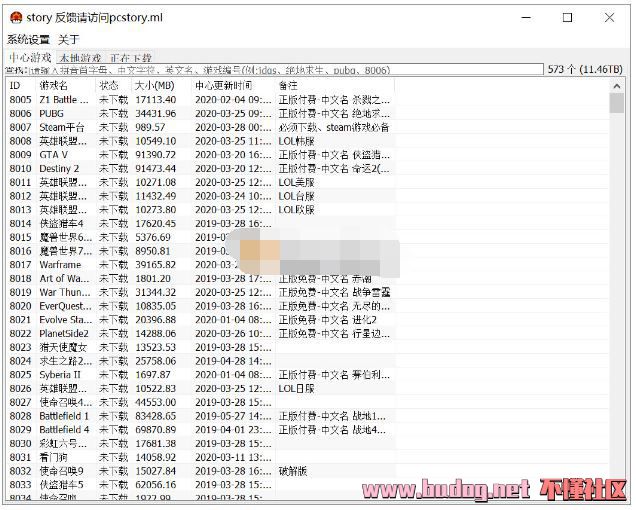Click the update time 2019-04-01 23:...
Image resolution: width=636 pixels, height=510 pixels.
(233, 430)
